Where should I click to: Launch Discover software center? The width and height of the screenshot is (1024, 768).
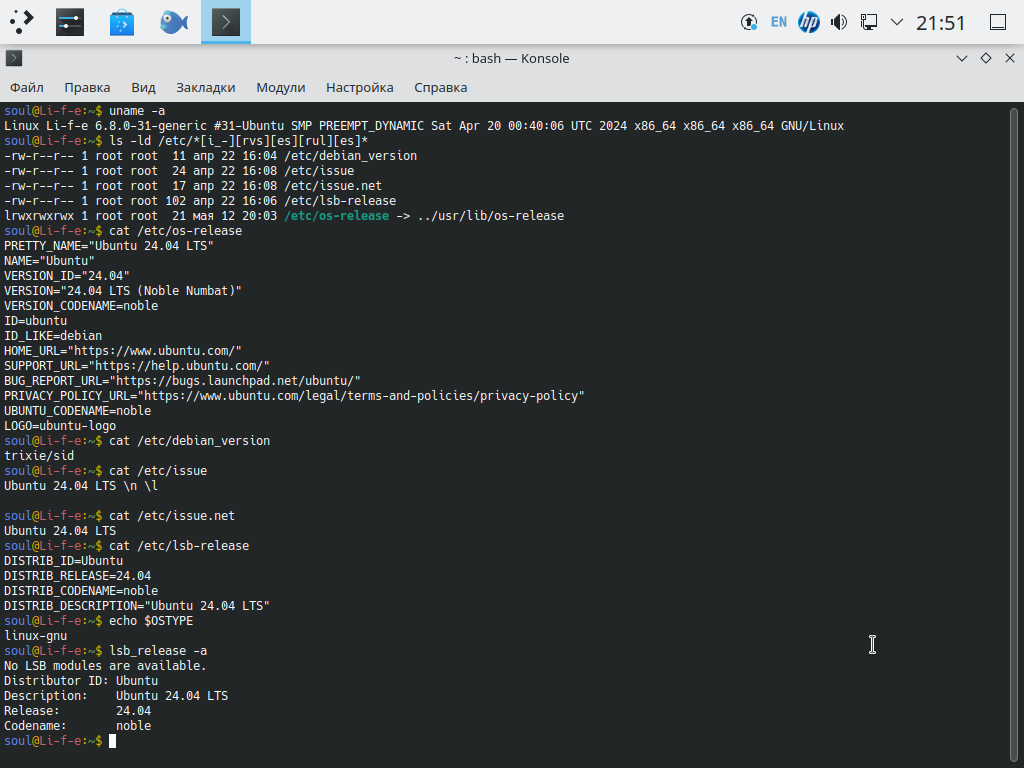coord(121,22)
